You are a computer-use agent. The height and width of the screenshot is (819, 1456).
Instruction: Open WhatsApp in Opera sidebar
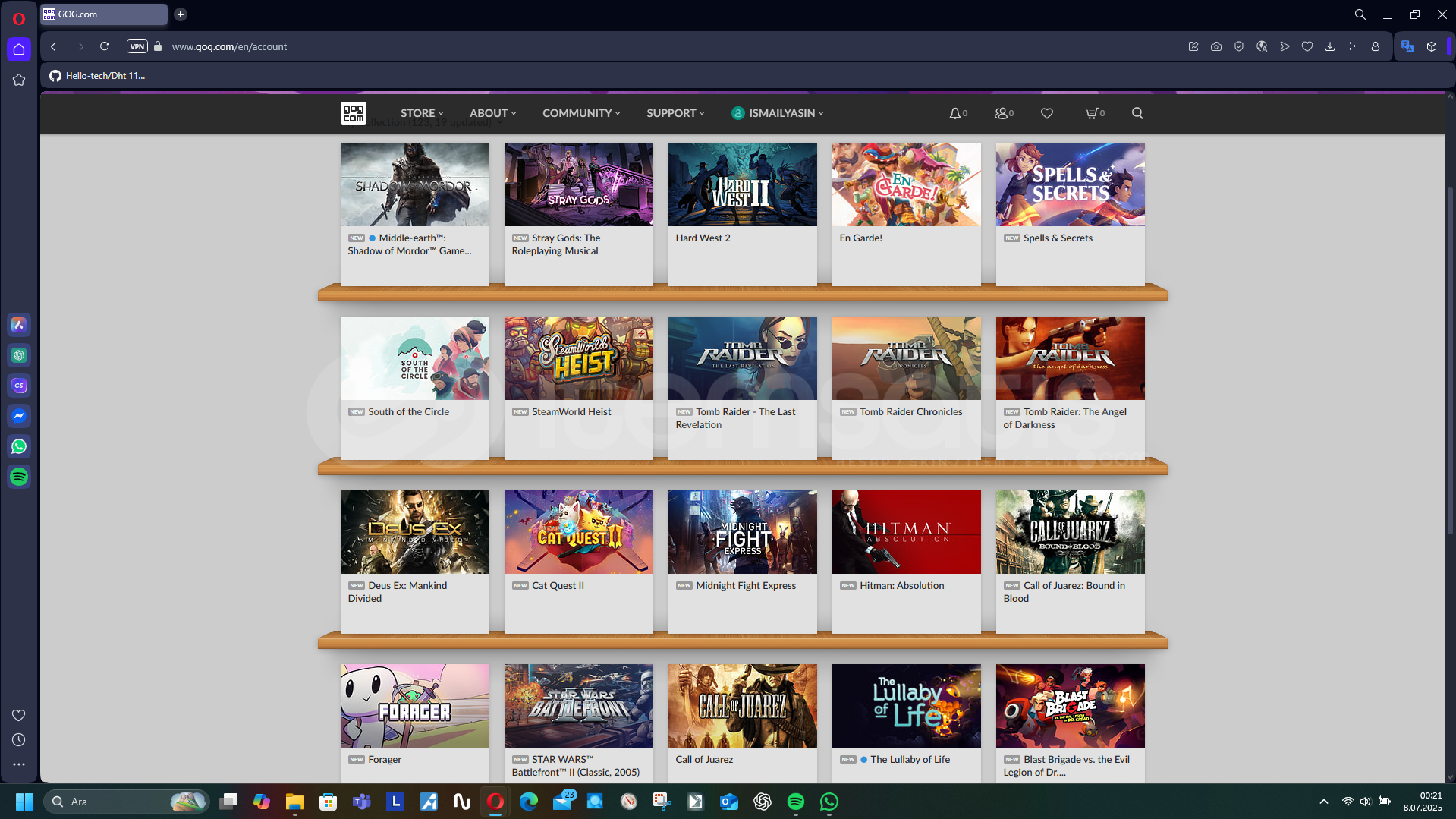19,446
